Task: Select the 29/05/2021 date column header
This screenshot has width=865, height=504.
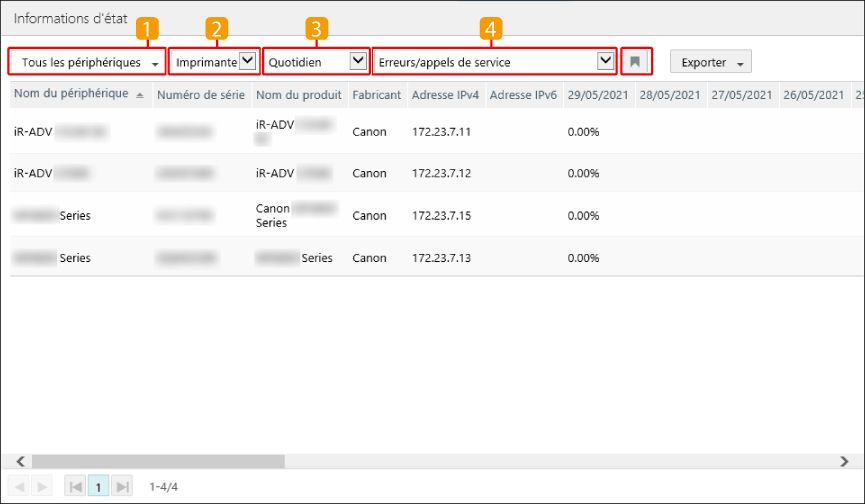Action: [x=597, y=95]
